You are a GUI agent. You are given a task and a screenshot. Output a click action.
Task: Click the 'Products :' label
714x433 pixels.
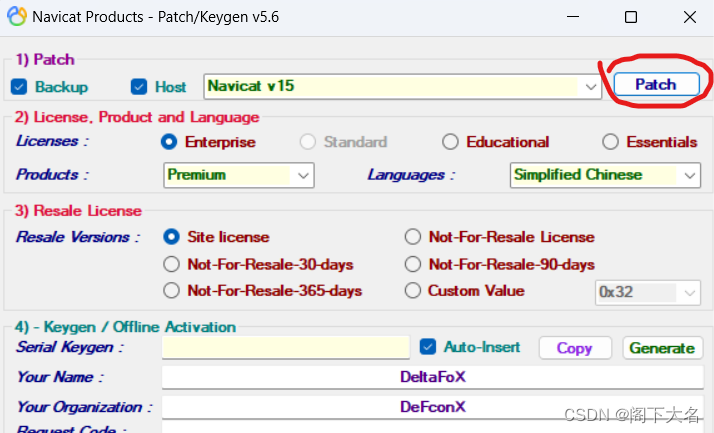(x=52, y=175)
